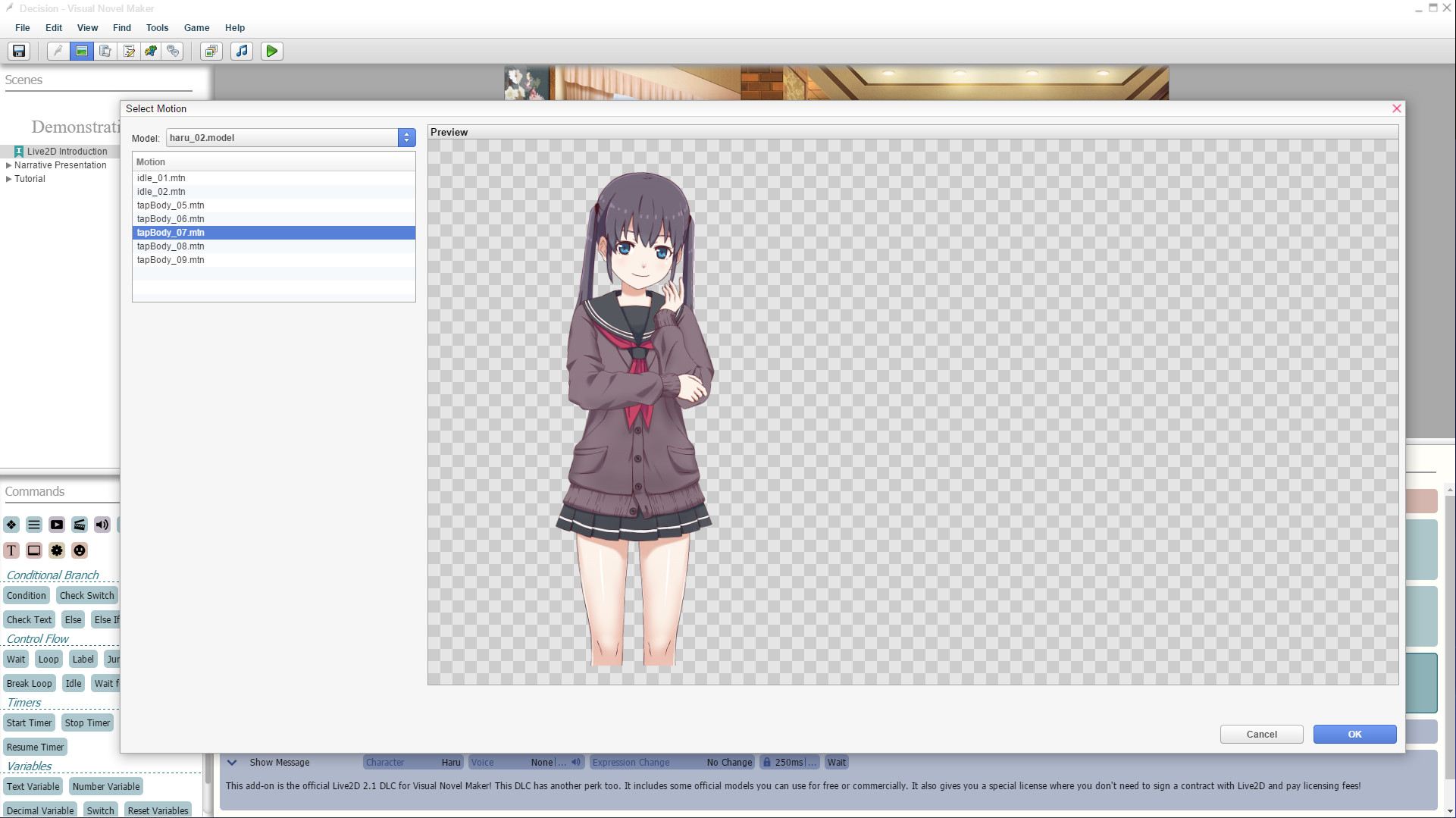Screen dimensions: 1456x818
Task: Expand the Narrative Presentation tree item
Action: click(9, 165)
